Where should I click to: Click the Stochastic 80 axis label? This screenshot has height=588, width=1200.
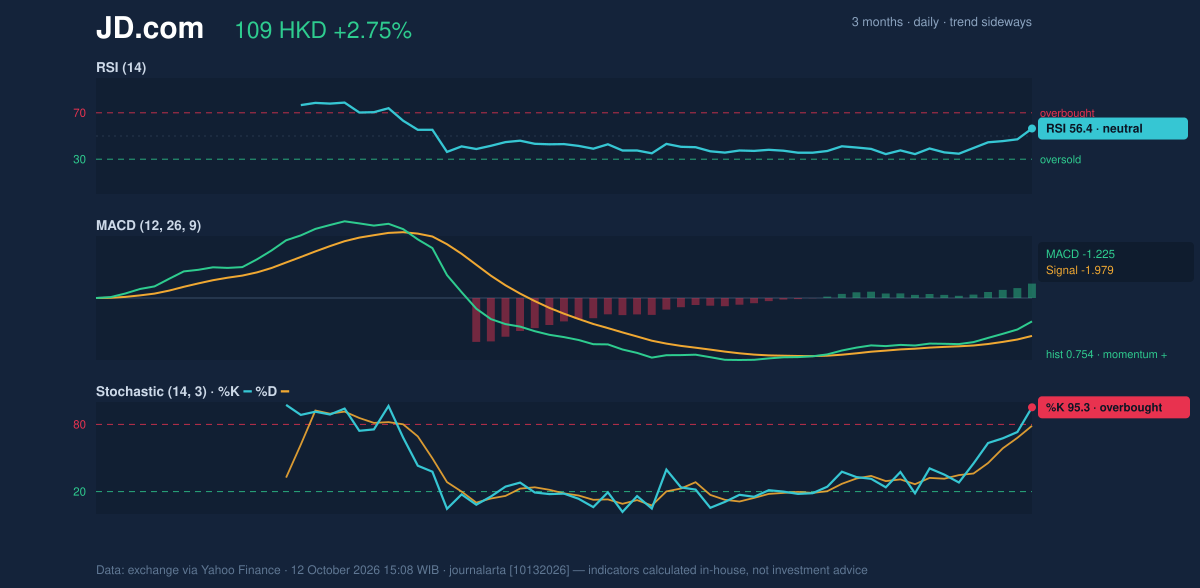79,425
